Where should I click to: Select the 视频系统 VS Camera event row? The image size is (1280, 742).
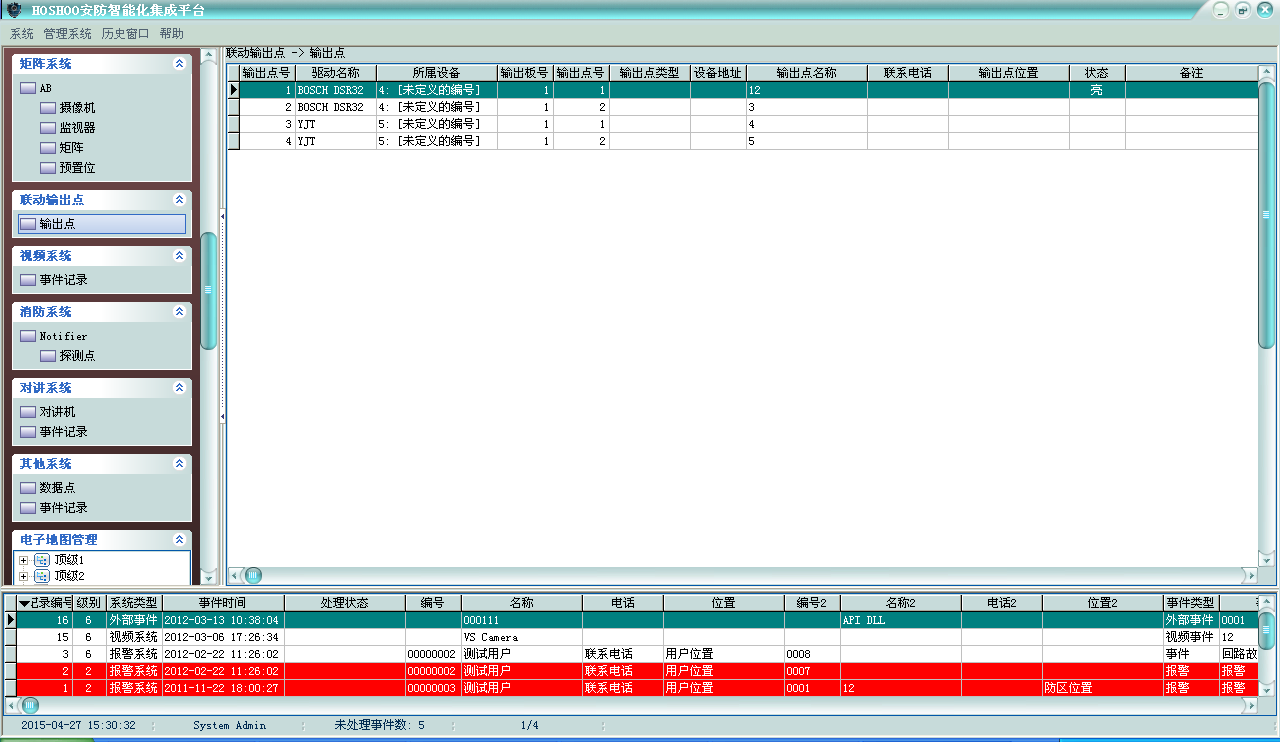pos(500,637)
